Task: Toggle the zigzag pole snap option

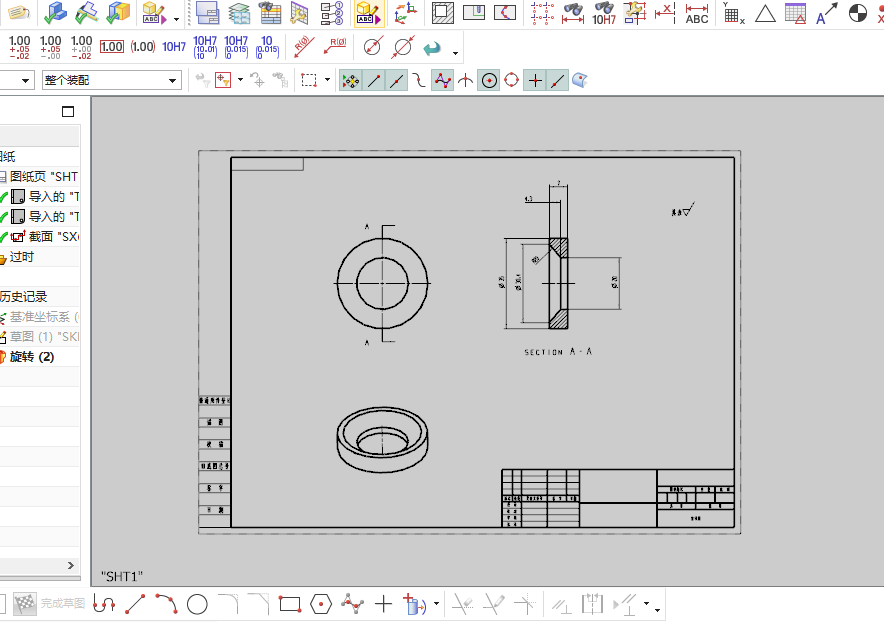Action: [443, 81]
